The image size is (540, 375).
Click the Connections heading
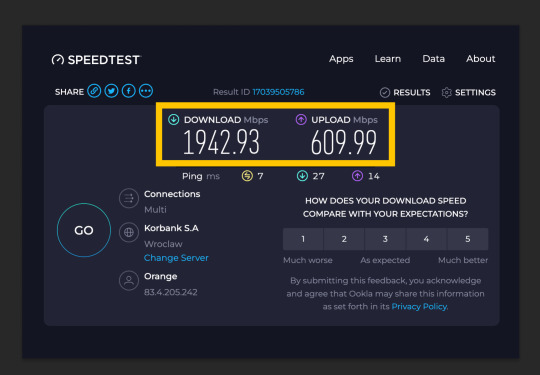(172, 194)
